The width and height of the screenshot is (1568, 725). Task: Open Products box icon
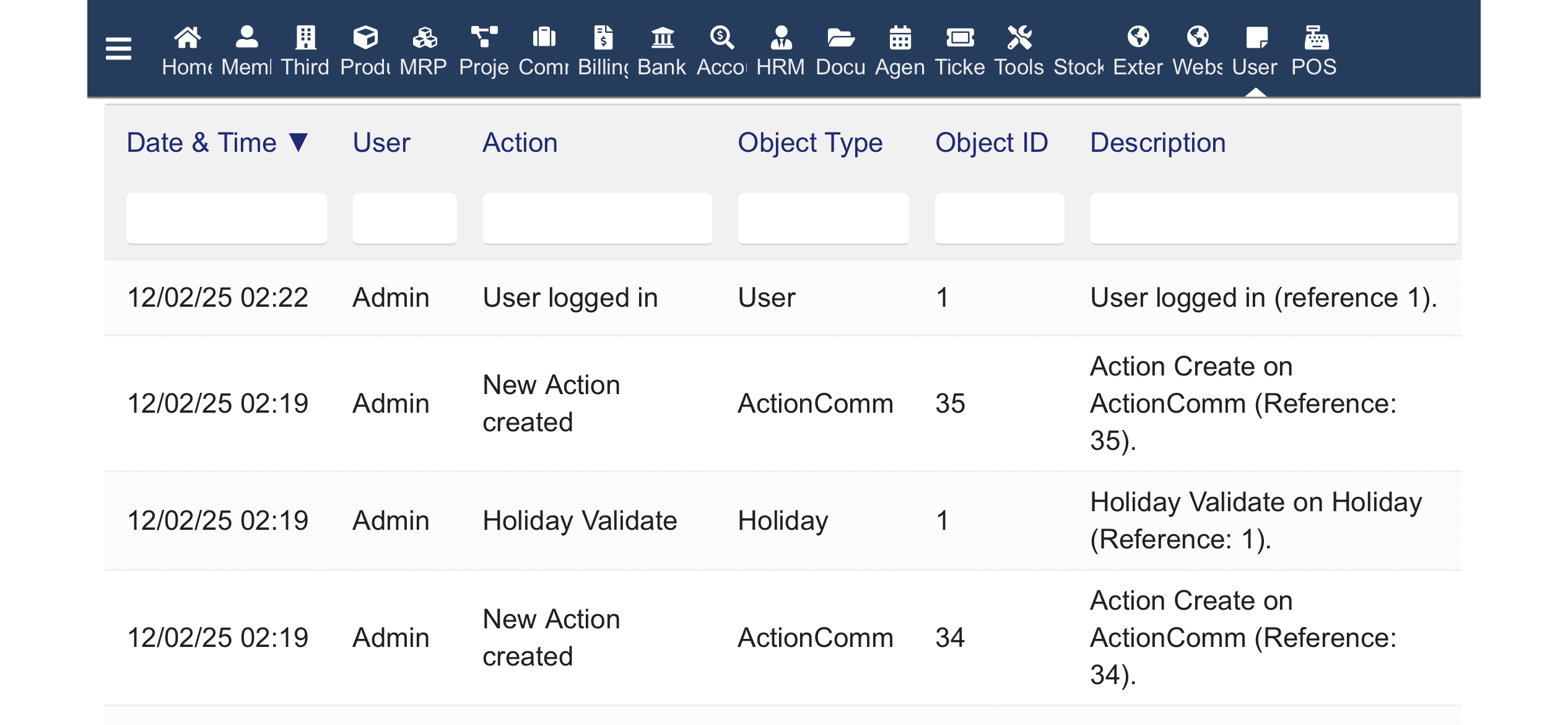point(365,38)
